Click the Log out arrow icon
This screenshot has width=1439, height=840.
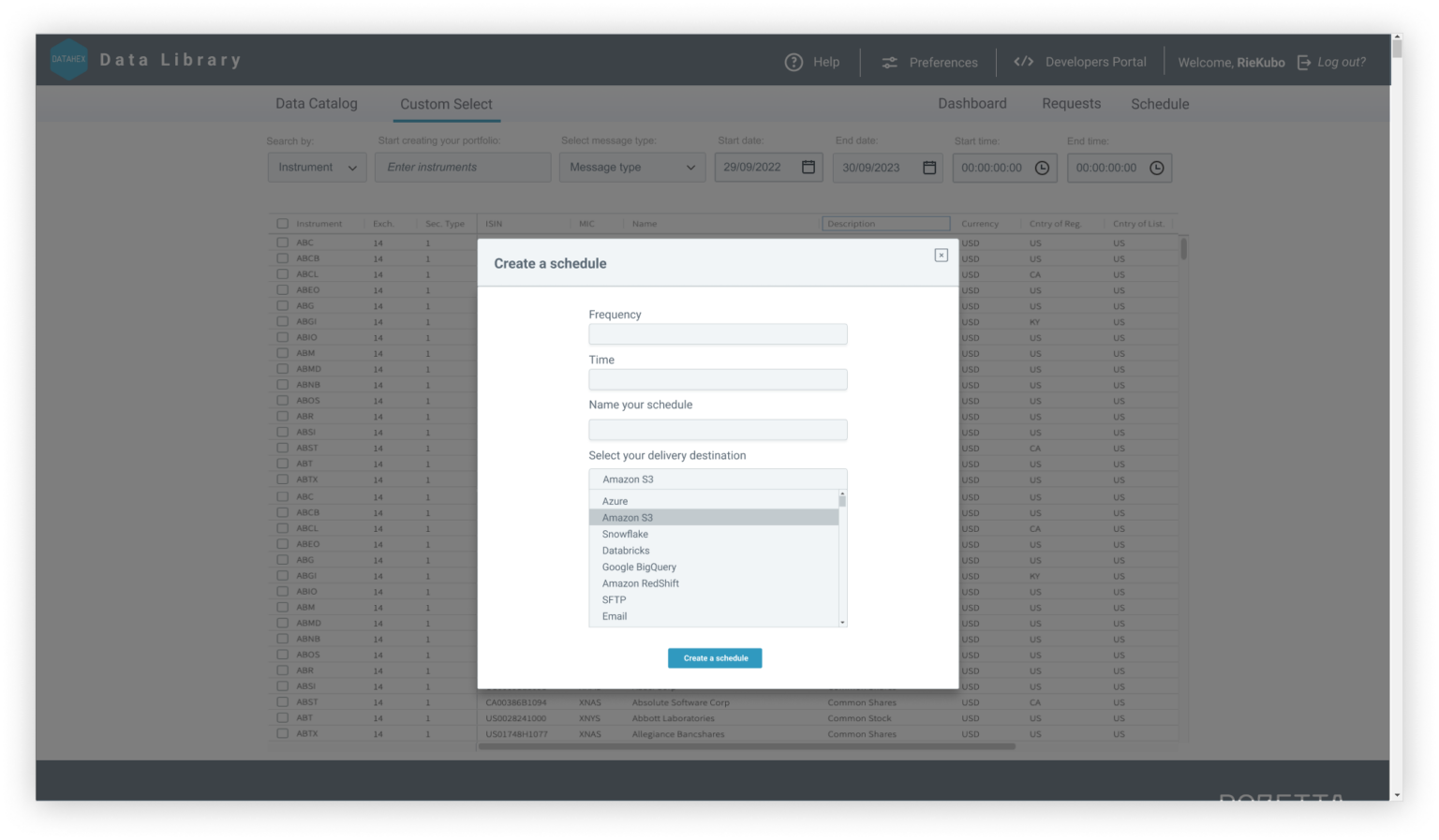pos(1303,62)
